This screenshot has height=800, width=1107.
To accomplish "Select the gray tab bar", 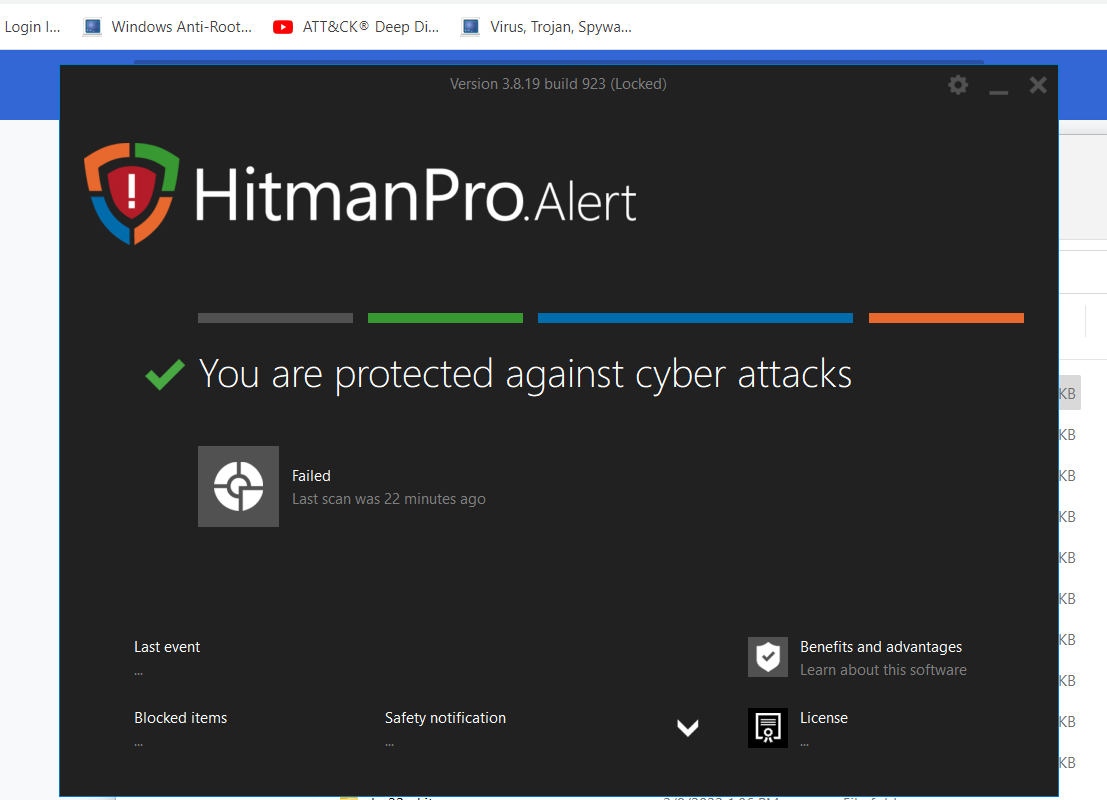I will click(275, 318).
